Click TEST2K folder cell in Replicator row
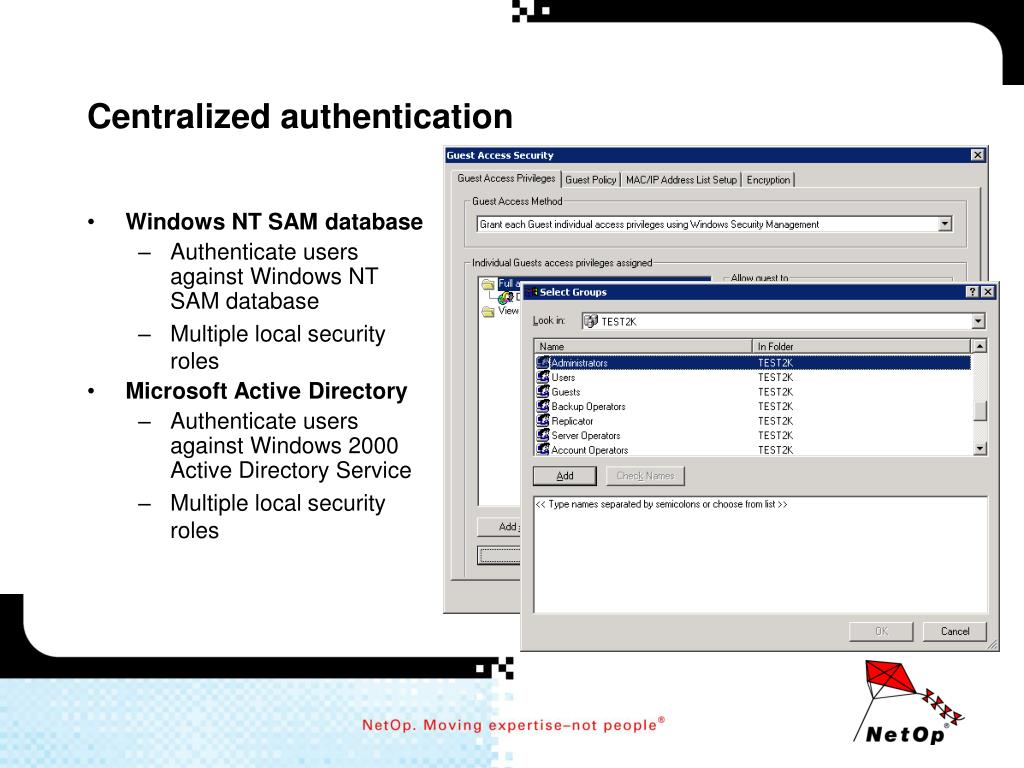Viewport: 1024px width, 768px height. point(775,421)
